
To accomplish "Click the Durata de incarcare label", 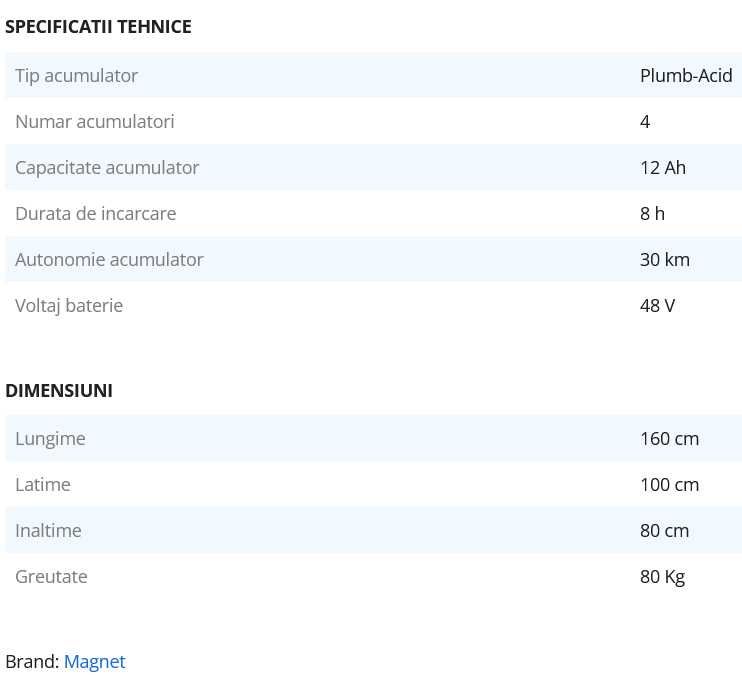I will pos(95,214).
